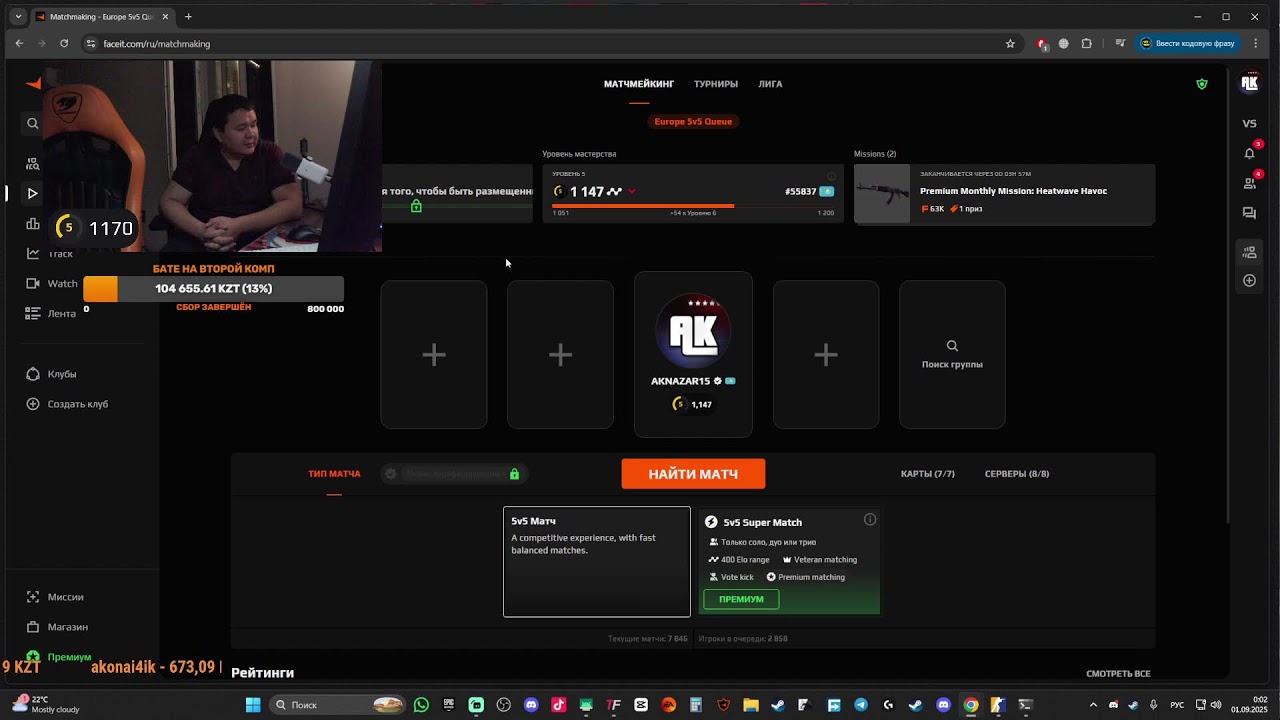This screenshot has height=720, width=1280.
Task: Open a new browser tab
Action: pyautogui.click(x=188, y=16)
